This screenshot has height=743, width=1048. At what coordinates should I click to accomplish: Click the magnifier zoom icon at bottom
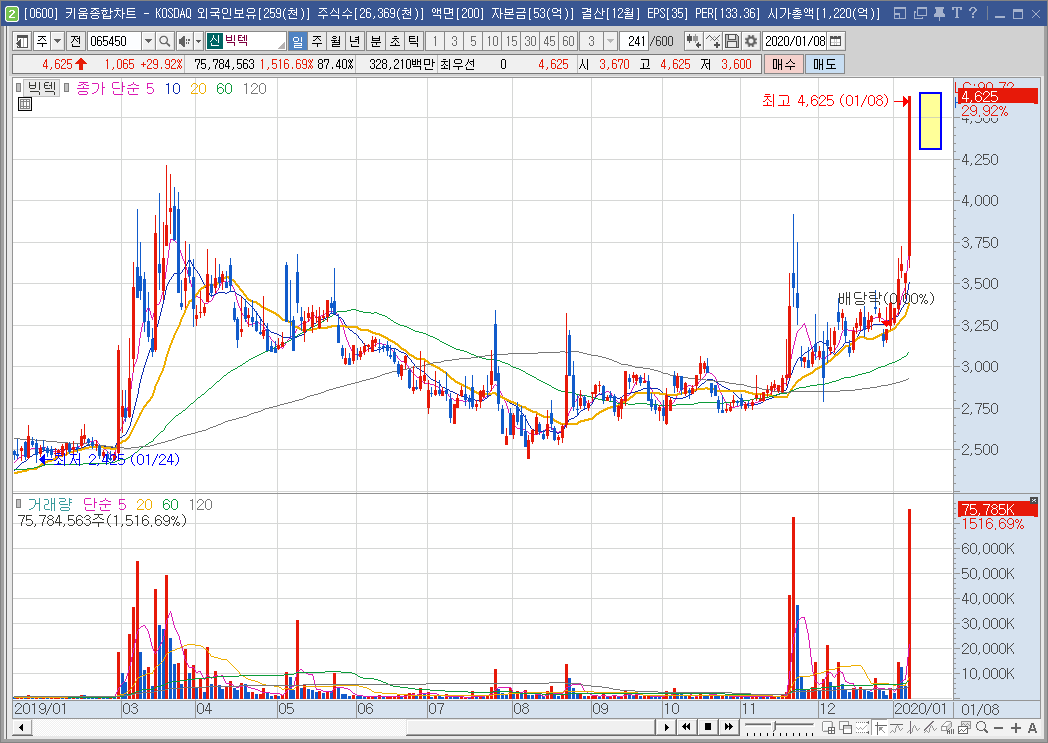tap(982, 728)
